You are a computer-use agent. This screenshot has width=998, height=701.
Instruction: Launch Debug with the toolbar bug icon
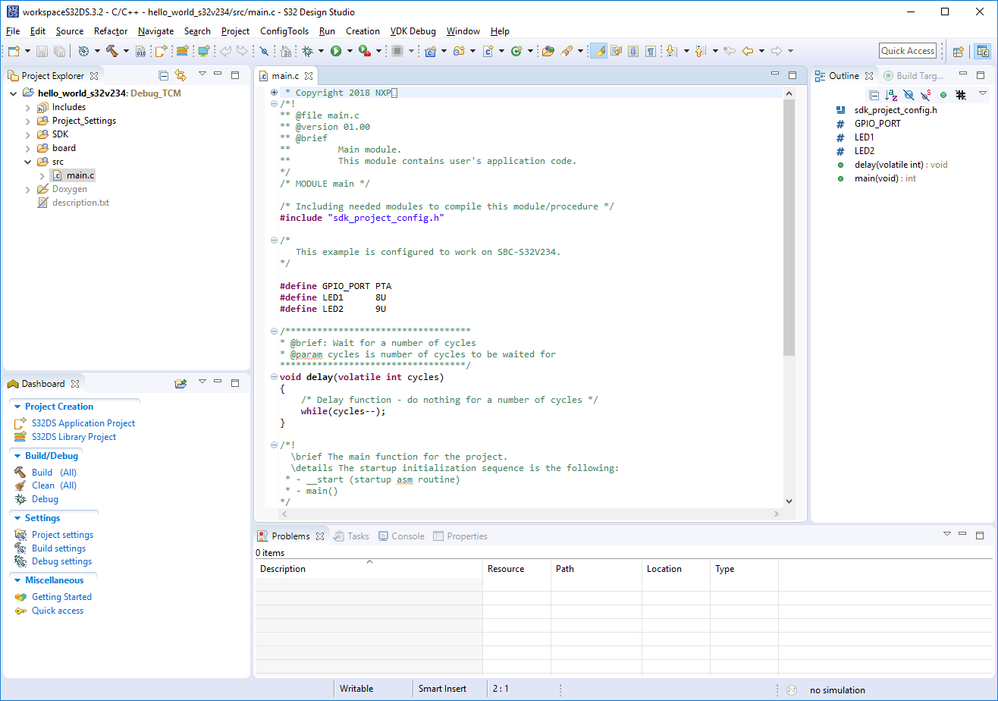click(307, 51)
